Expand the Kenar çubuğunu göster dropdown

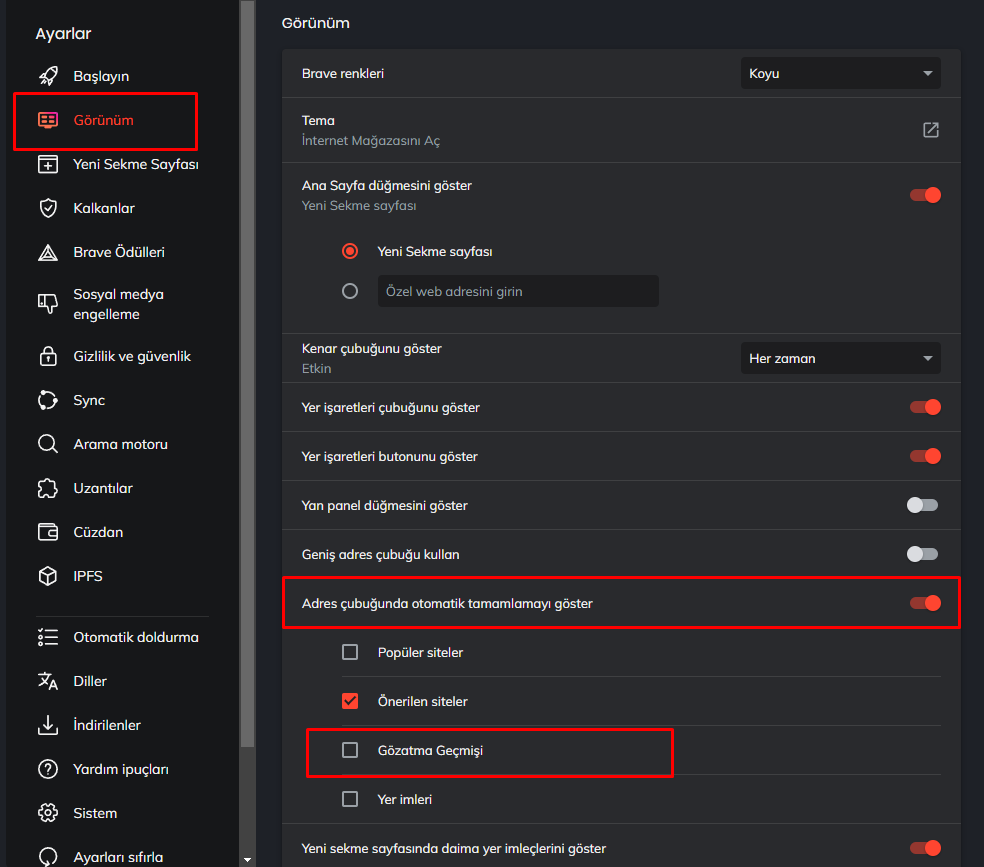840,358
